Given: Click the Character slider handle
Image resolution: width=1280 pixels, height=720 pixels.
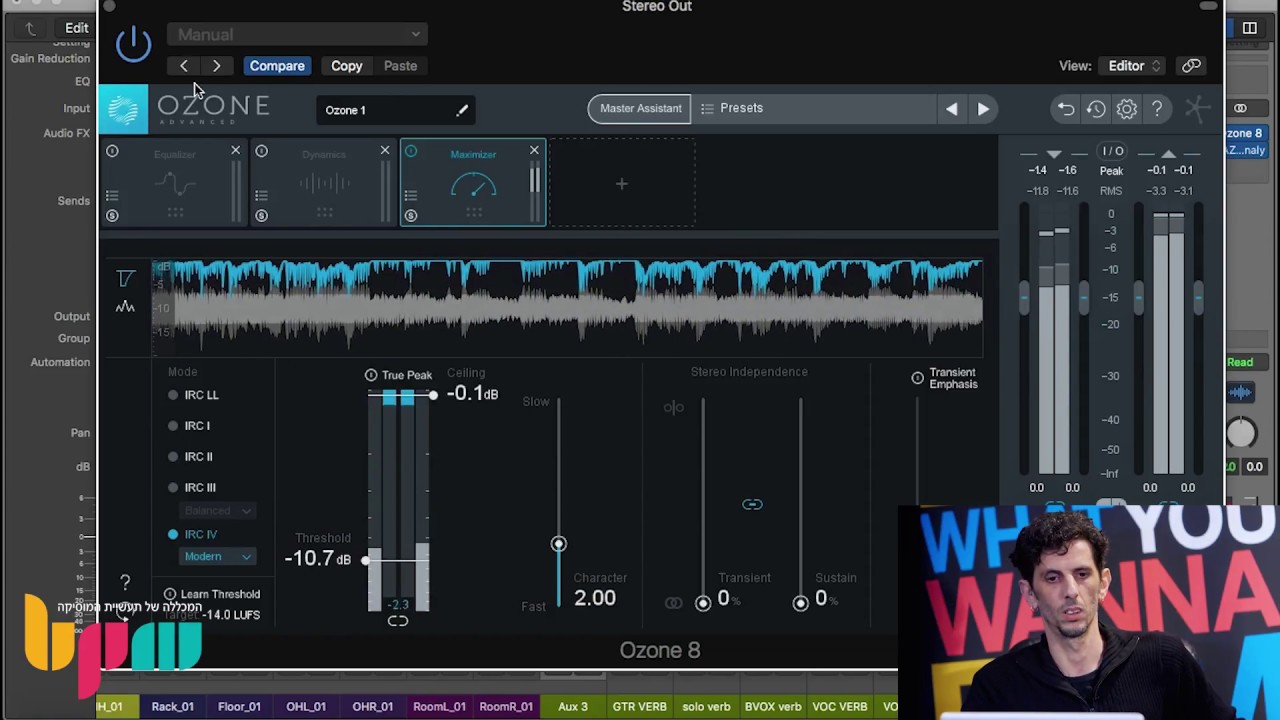Looking at the screenshot, I should pyautogui.click(x=558, y=544).
